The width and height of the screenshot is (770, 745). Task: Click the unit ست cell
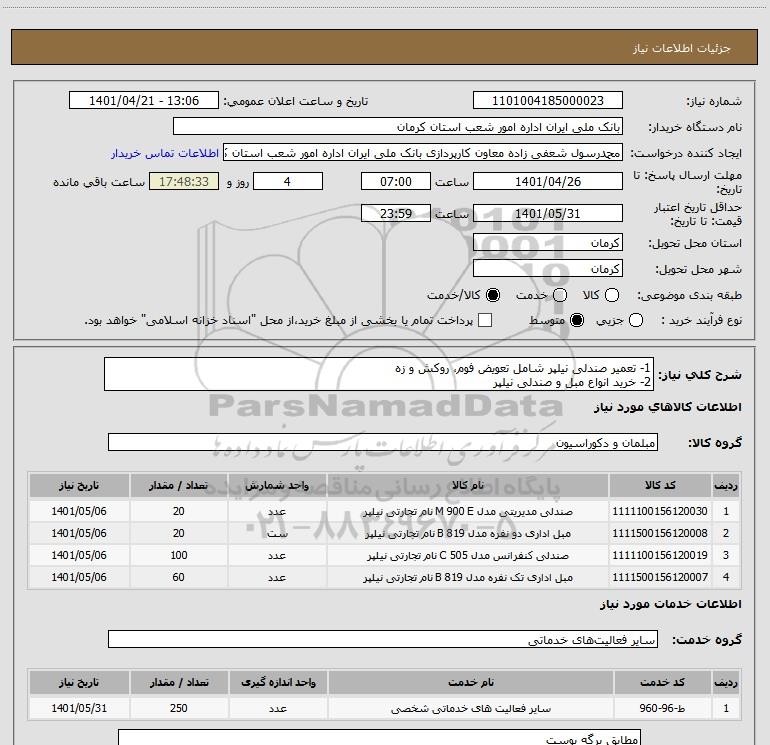(x=277, y=534)
